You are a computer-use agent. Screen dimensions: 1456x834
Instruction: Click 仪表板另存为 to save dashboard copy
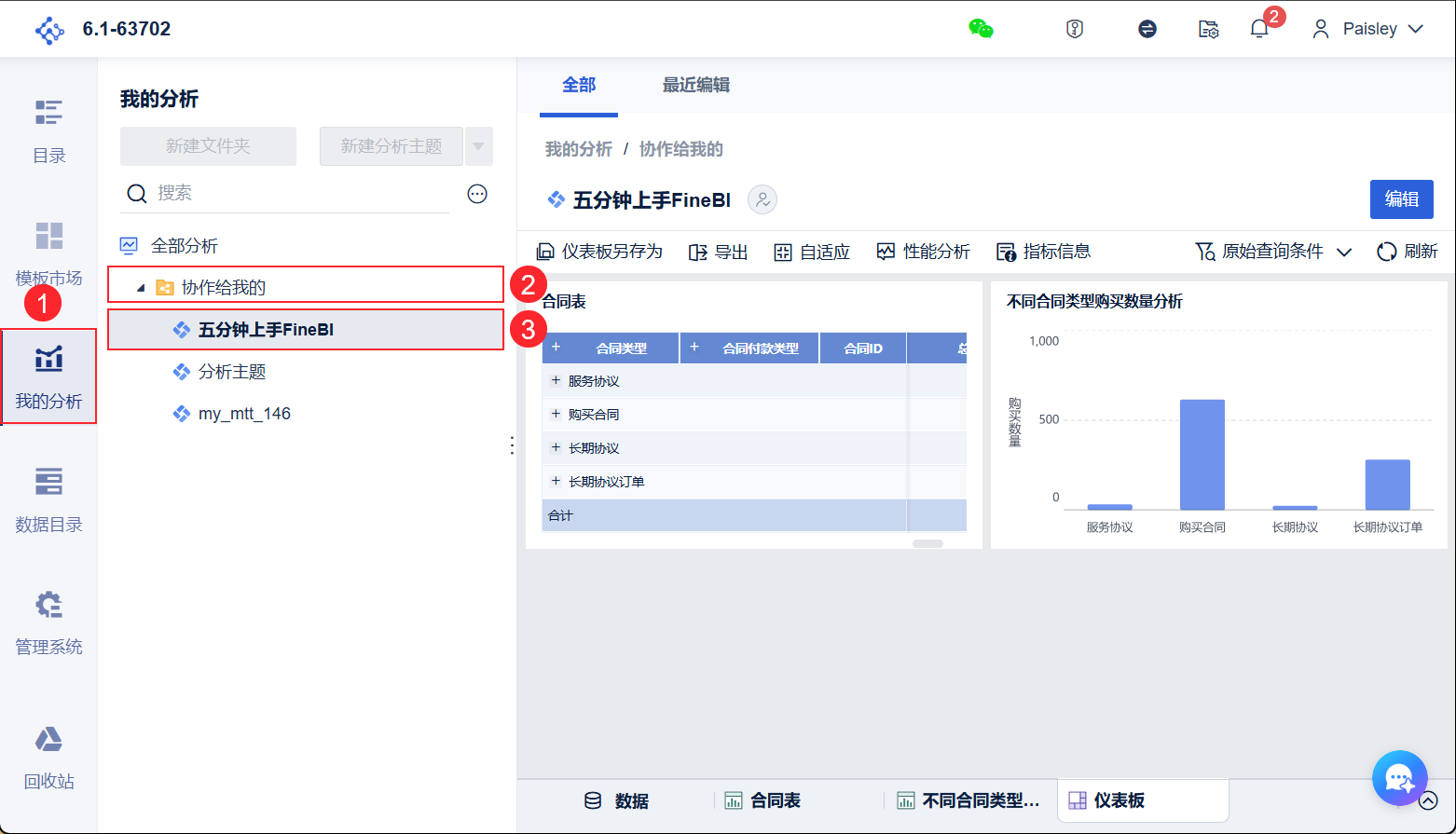[599, 252]
